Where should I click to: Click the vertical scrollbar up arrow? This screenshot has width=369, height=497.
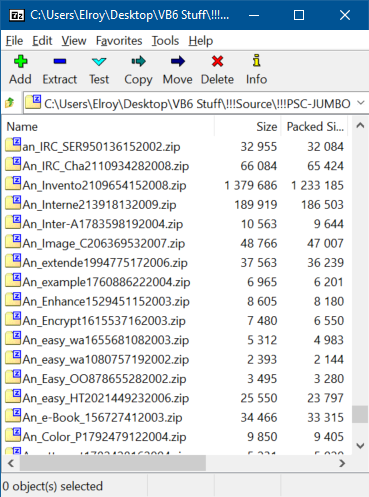click(x=360, y=126)
